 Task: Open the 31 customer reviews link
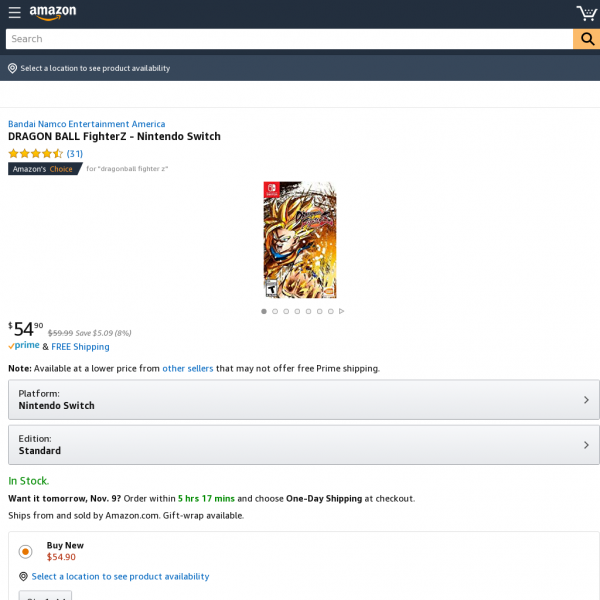(75, 154)
